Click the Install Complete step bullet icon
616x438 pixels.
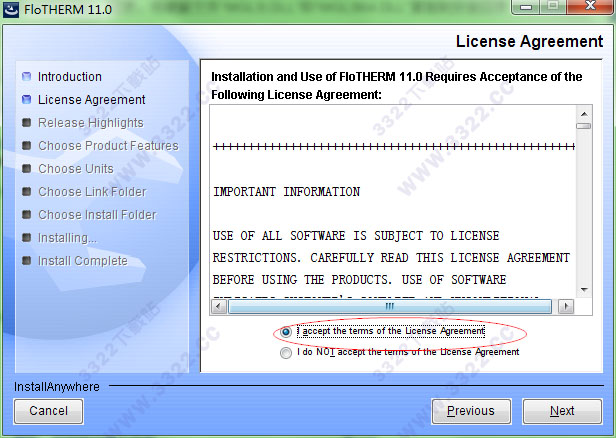[x=26, y=260]
